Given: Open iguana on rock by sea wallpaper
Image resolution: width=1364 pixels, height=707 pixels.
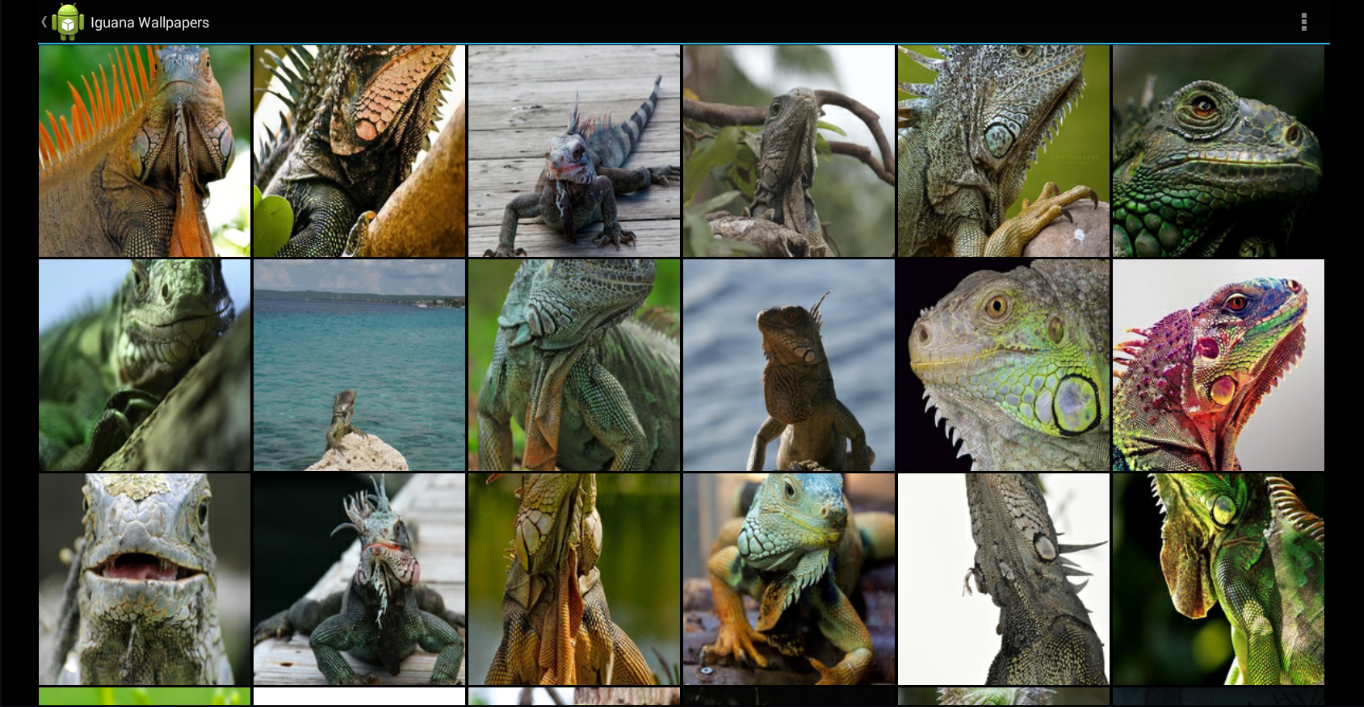Looking at the screenshot, I should [359, 365].
